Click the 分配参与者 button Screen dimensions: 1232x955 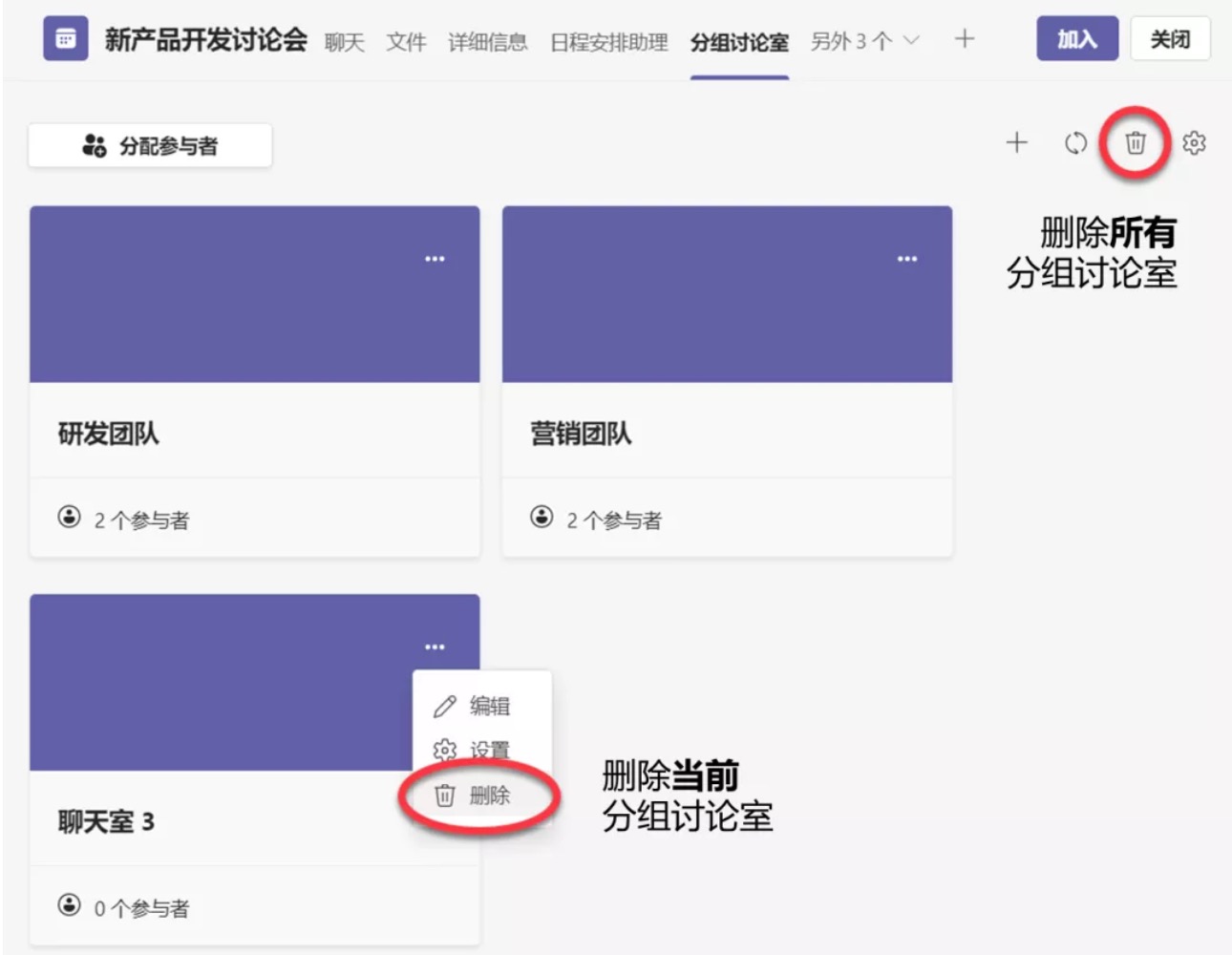pyautogui.click(x=150, y=146)
